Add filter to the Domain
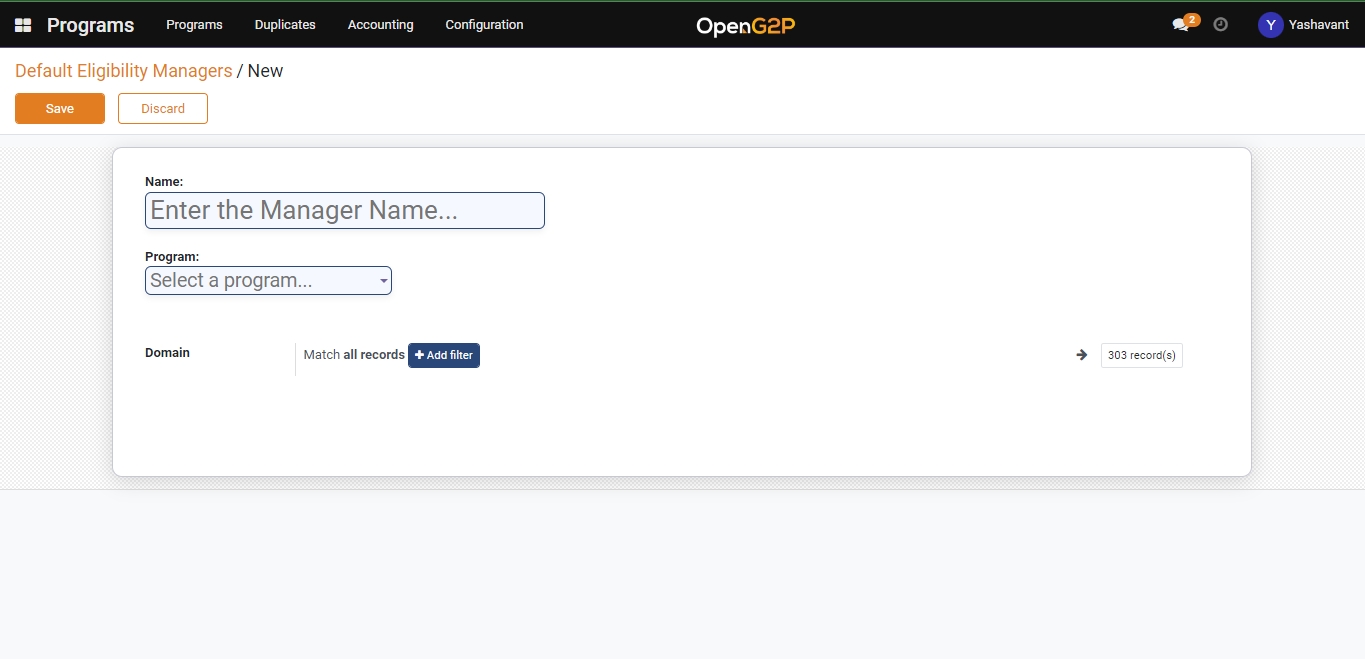The height and width of the screenshot is (659, 1365). (x=444, y=355)
